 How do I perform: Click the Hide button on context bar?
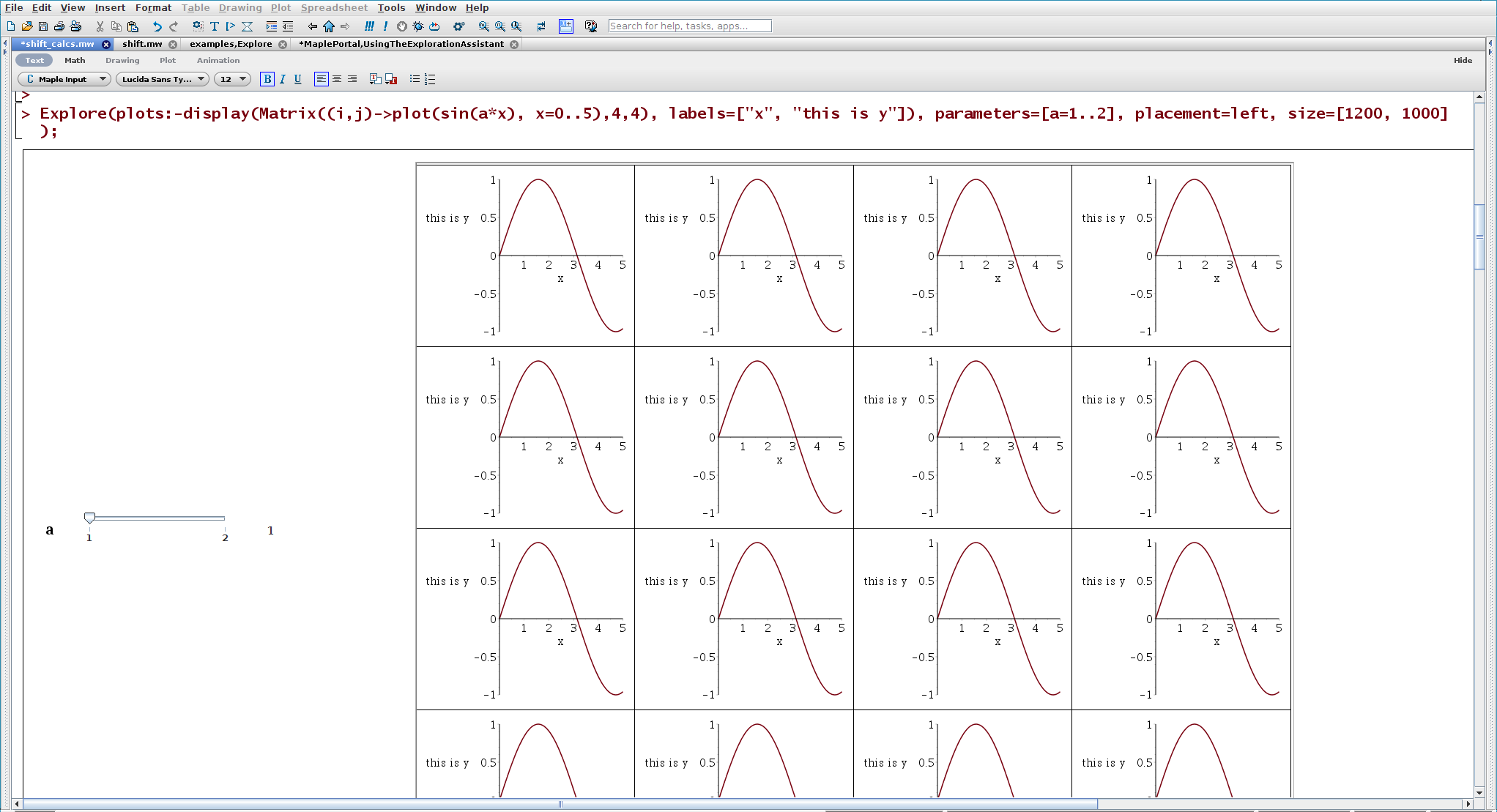click(1463, 60)
